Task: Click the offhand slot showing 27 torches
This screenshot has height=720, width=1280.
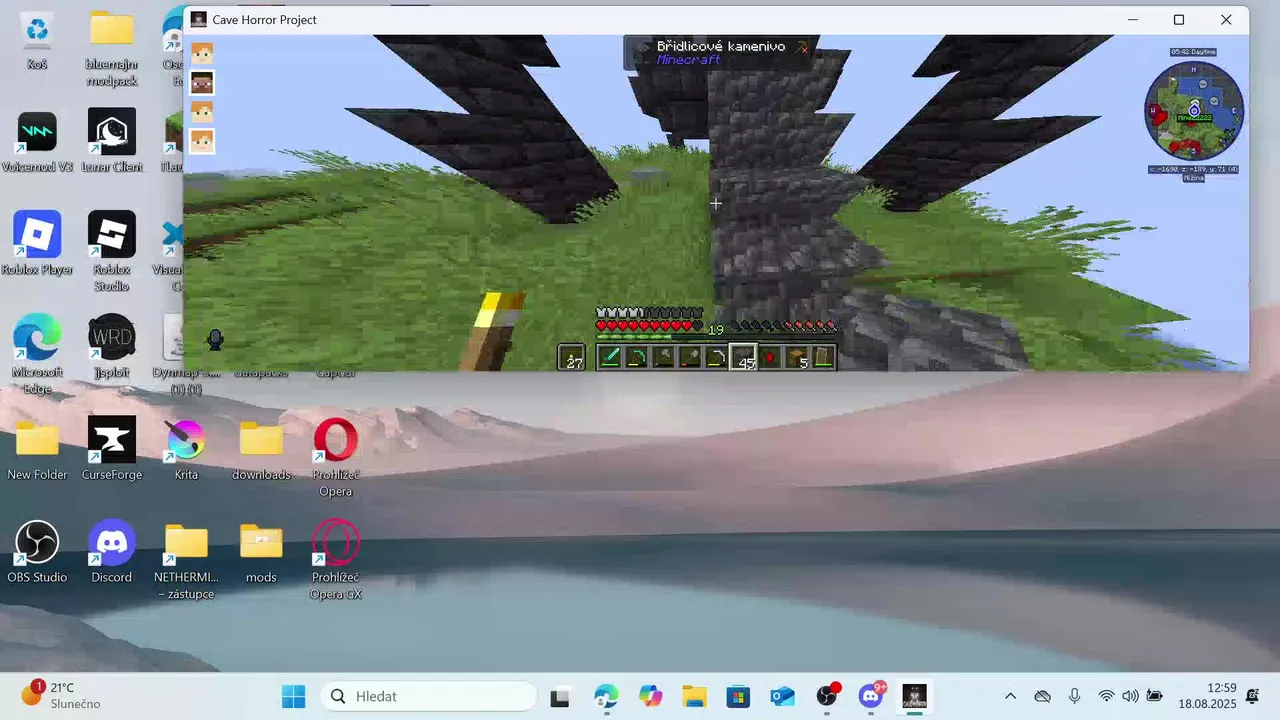Action: [x=571, y=357]
